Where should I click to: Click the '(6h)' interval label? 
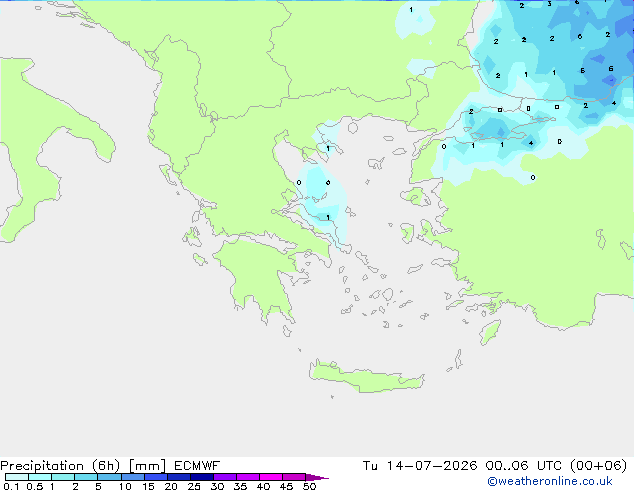[x=106, y=466]
